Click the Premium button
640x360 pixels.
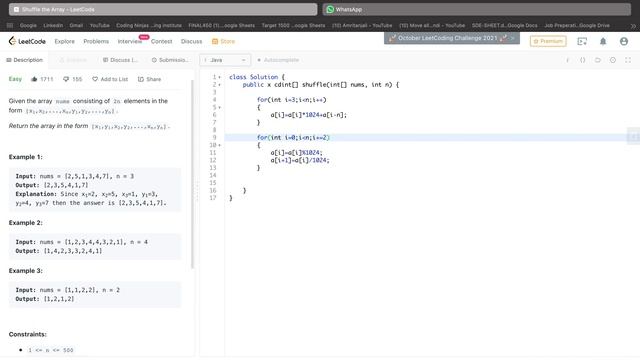pos(548,41)
